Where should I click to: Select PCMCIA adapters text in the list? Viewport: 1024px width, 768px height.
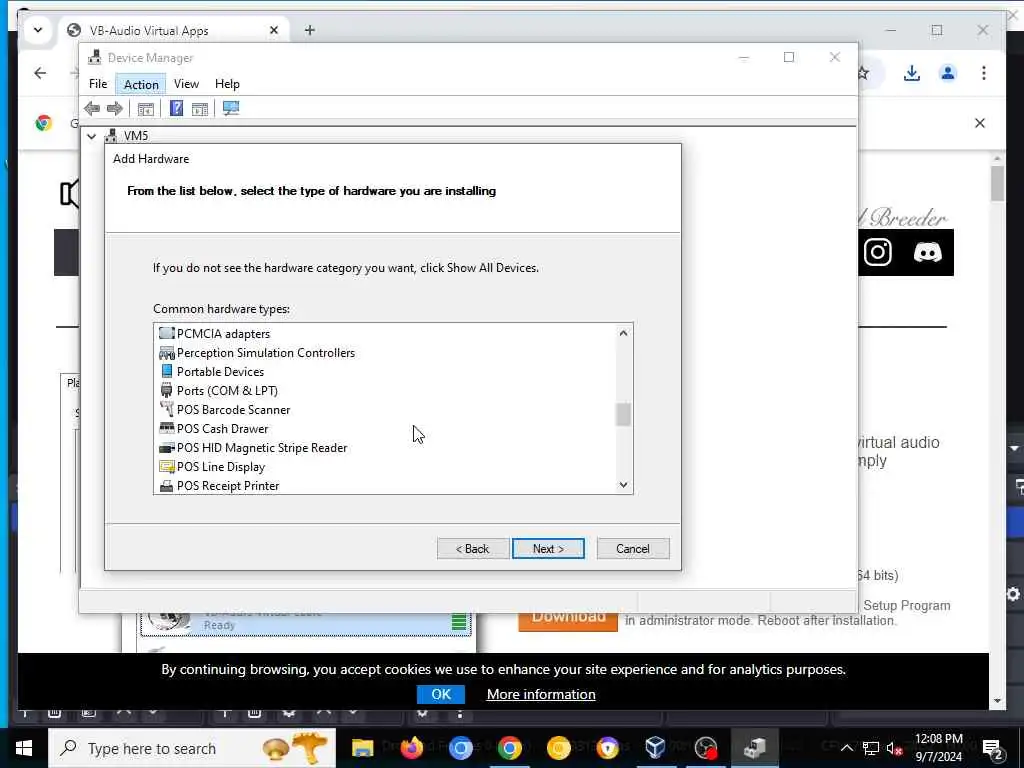tap(223, 334)
